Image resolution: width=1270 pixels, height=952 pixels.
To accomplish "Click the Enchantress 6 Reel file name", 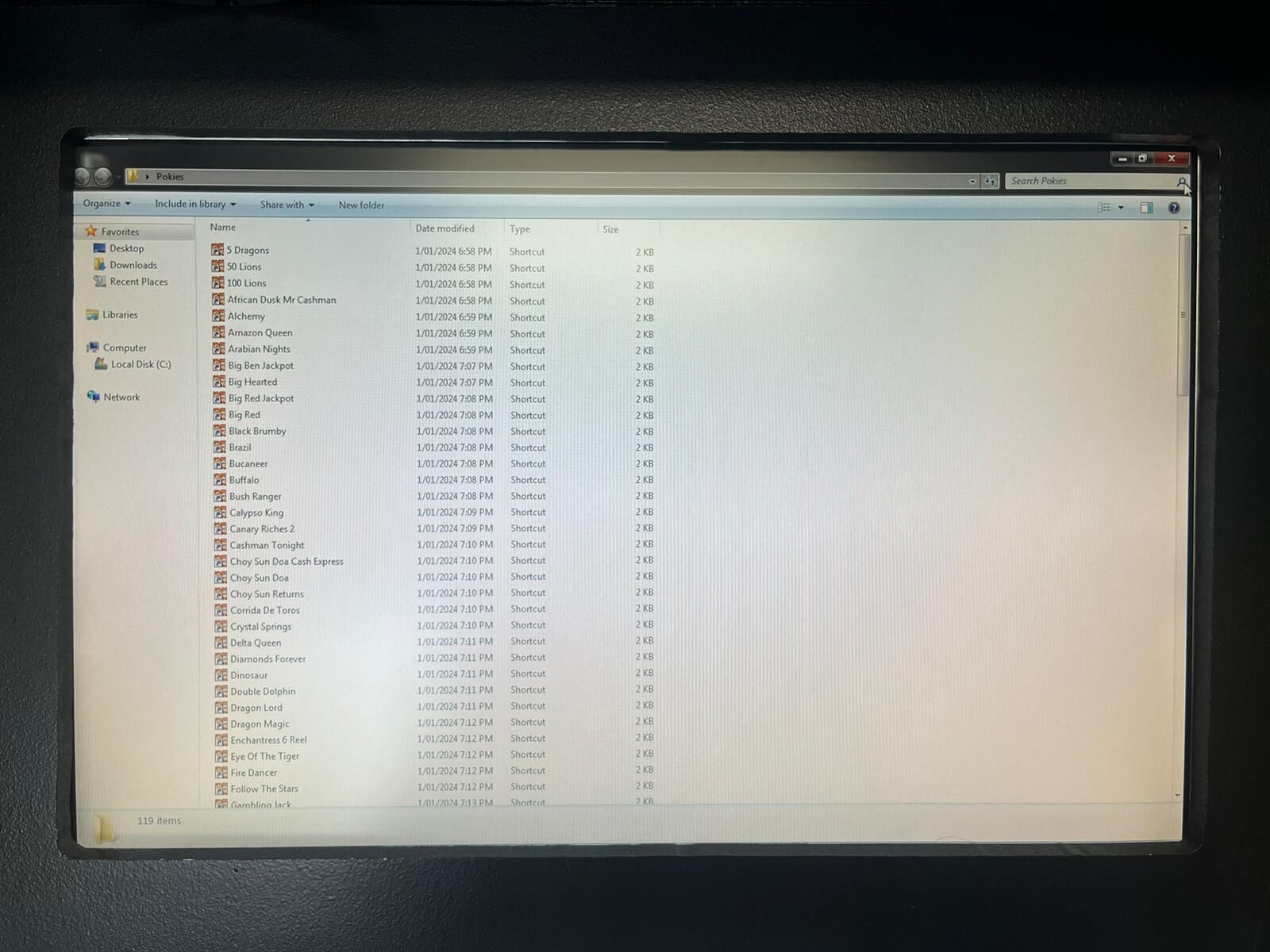I will click(269, 740).
